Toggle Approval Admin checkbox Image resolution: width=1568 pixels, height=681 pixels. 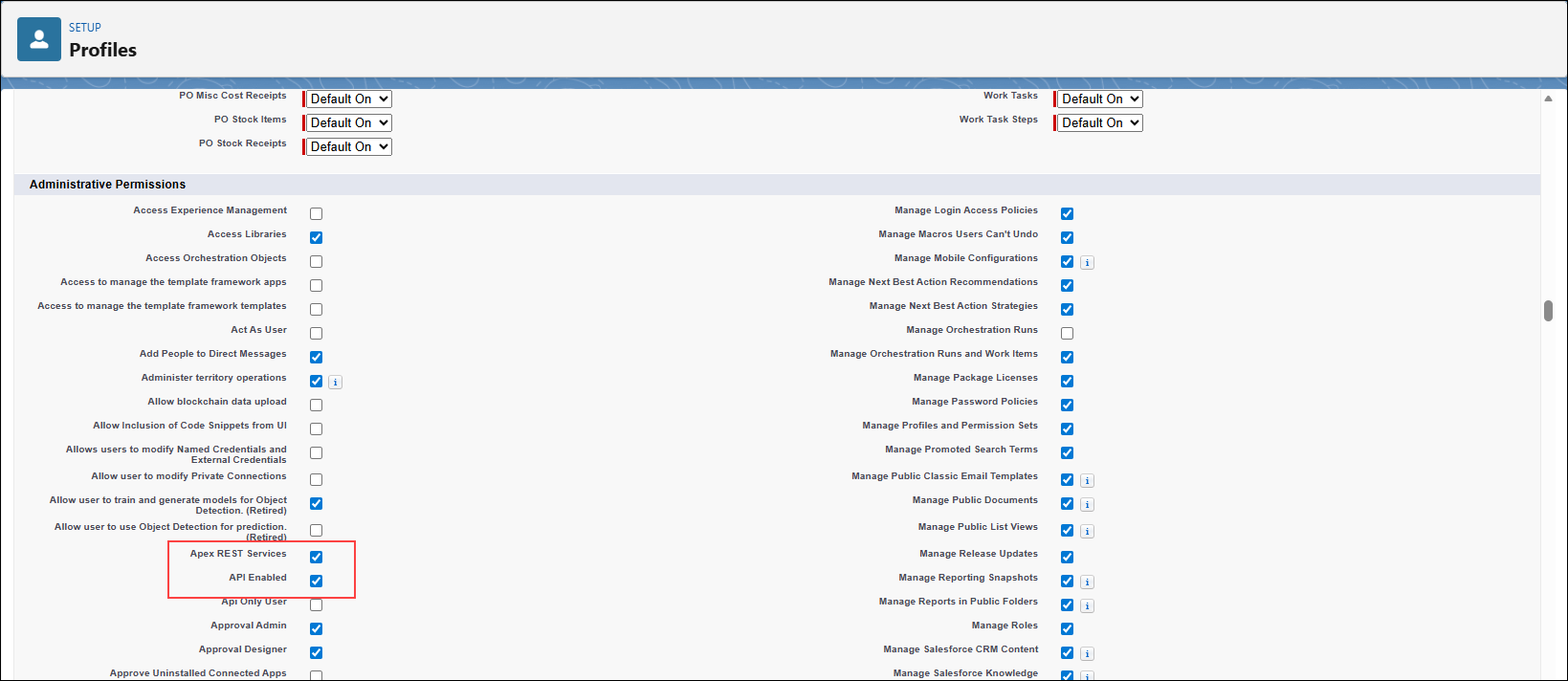[x=317, y=629]
